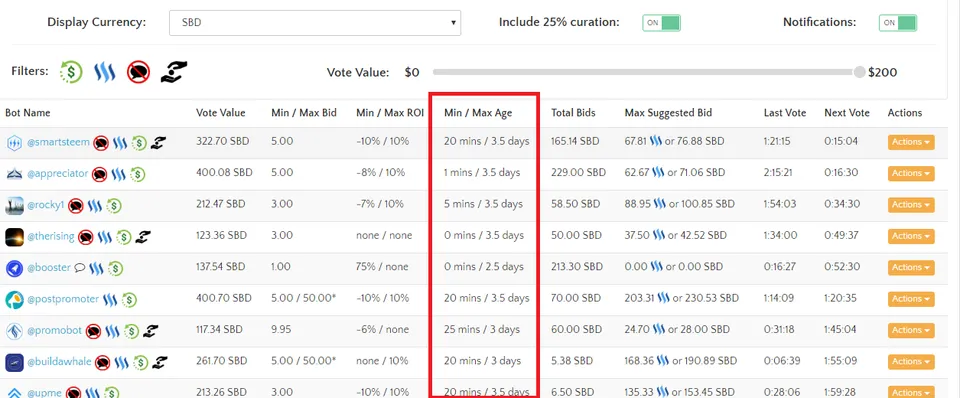Click the comment bubble icon beside @booster

click(80, 268)
